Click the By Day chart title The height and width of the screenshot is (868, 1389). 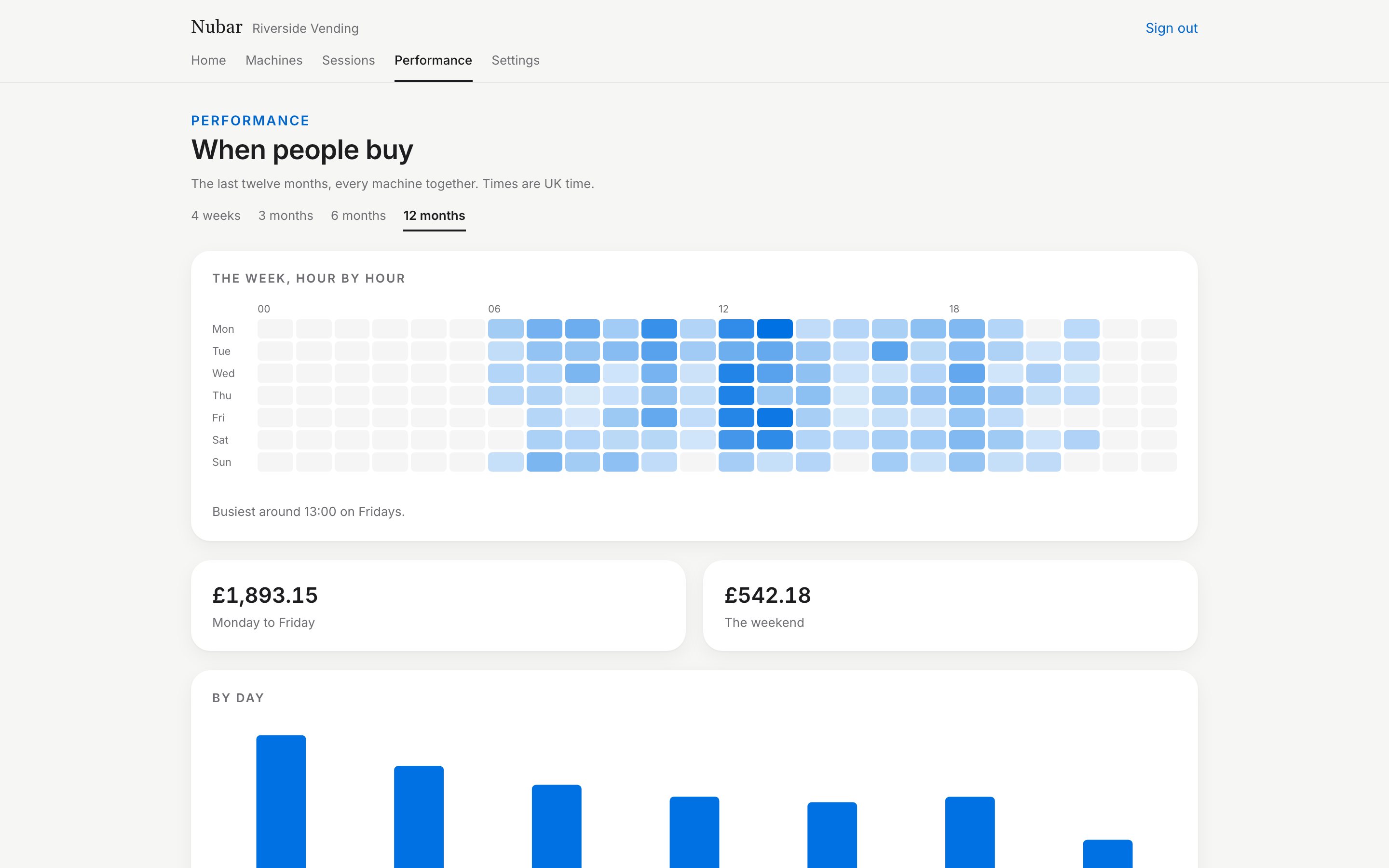coord(238,698)
